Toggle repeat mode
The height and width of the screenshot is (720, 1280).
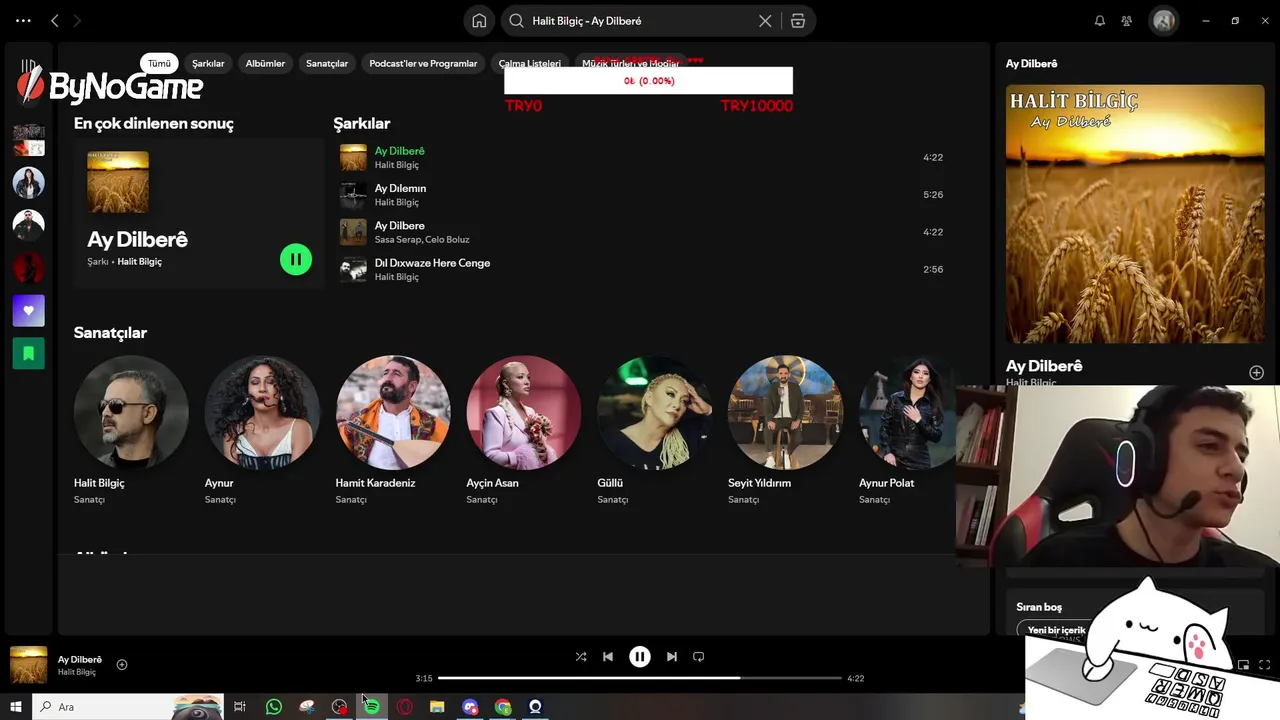point(699,657)
